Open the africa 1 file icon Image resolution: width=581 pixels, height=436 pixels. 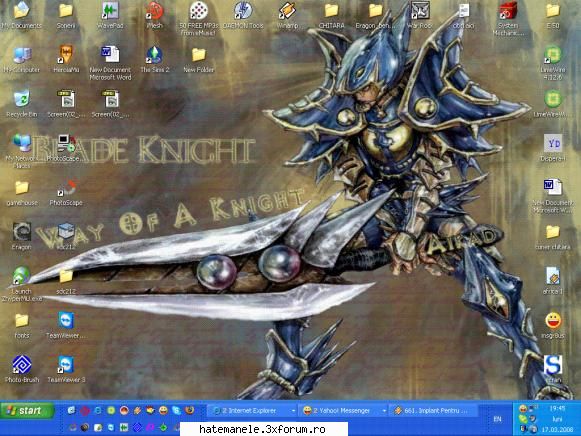click(552, 281)
